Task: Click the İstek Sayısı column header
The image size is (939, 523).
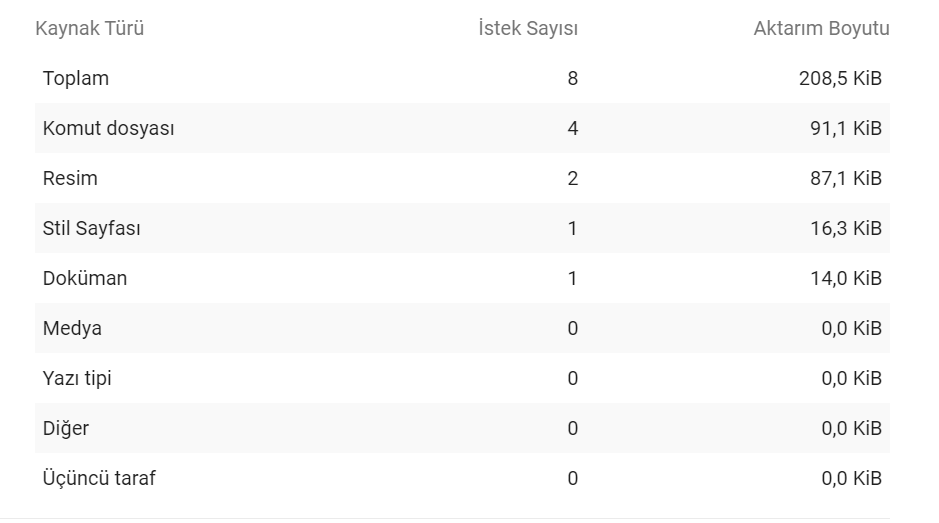Action: tap(528, 28)
